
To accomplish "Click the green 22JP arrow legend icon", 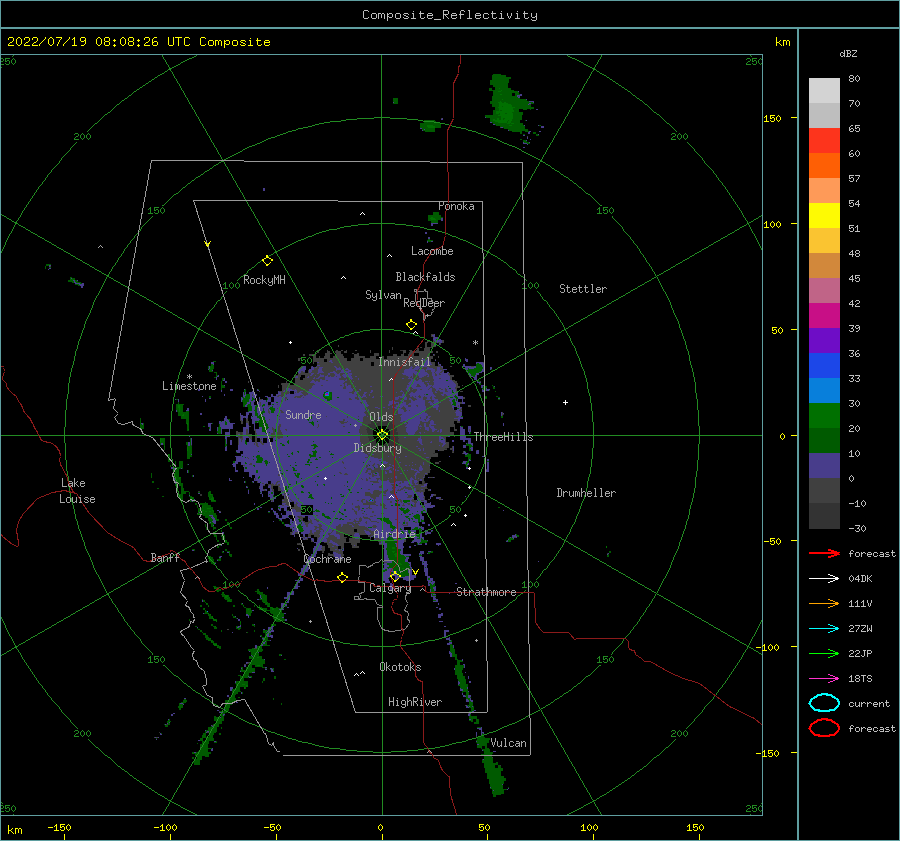I will pyautogui.click(x=824, y=653).
